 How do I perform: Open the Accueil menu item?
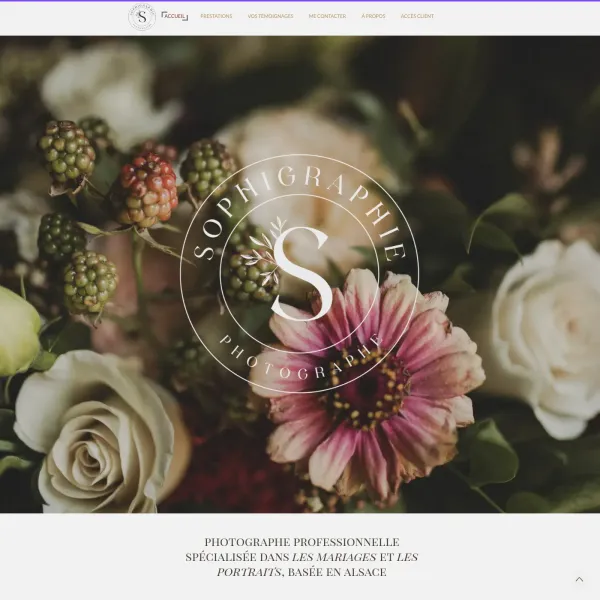[x=175, y=16]
